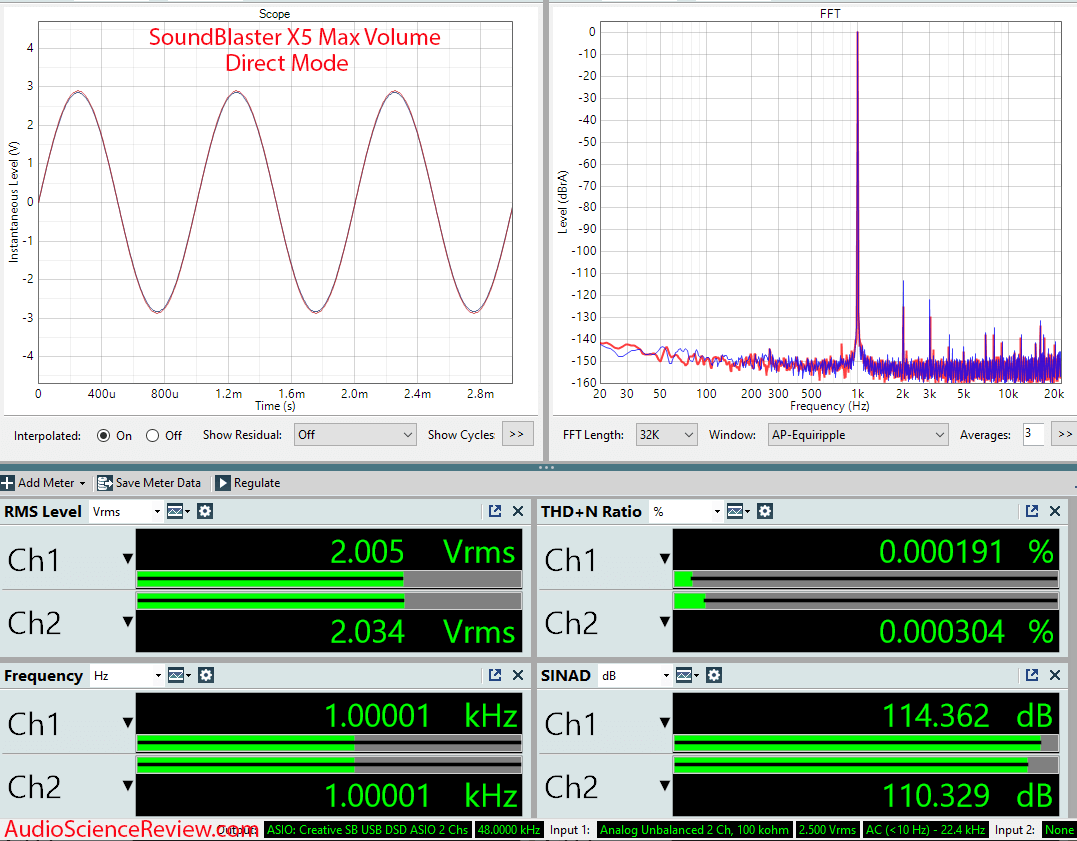Viewport: 1077px width, 841px height.
Task: Expand RMS Level Ch2 channel arrow
Action: pos(128,622)
